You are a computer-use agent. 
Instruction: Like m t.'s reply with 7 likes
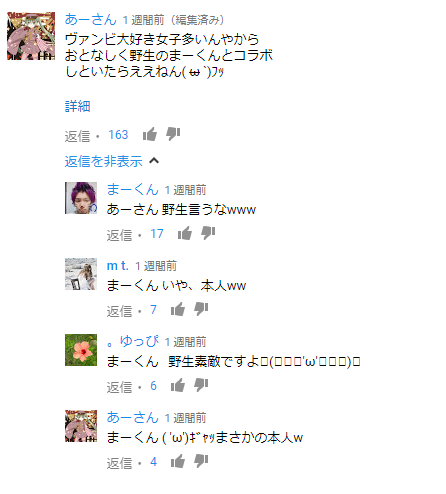coord(178,309)
